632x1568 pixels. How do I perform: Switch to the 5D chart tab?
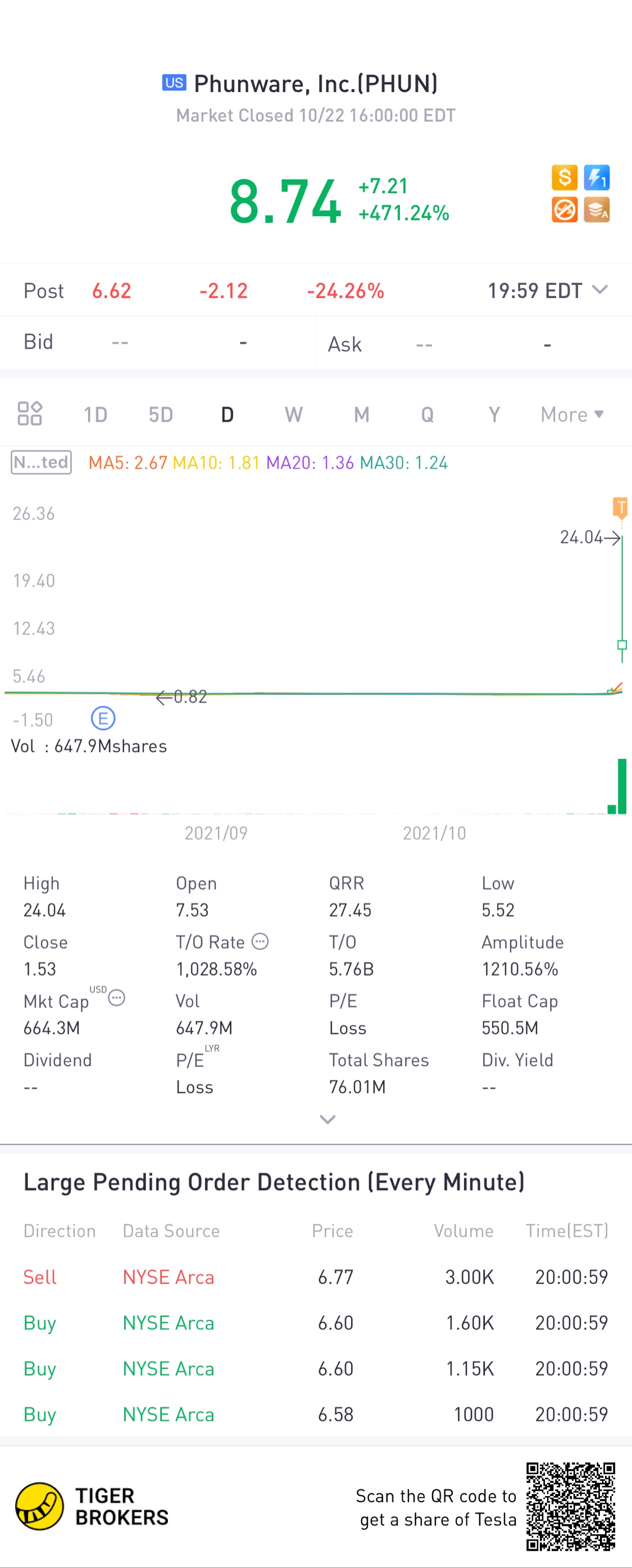[161, 414]
